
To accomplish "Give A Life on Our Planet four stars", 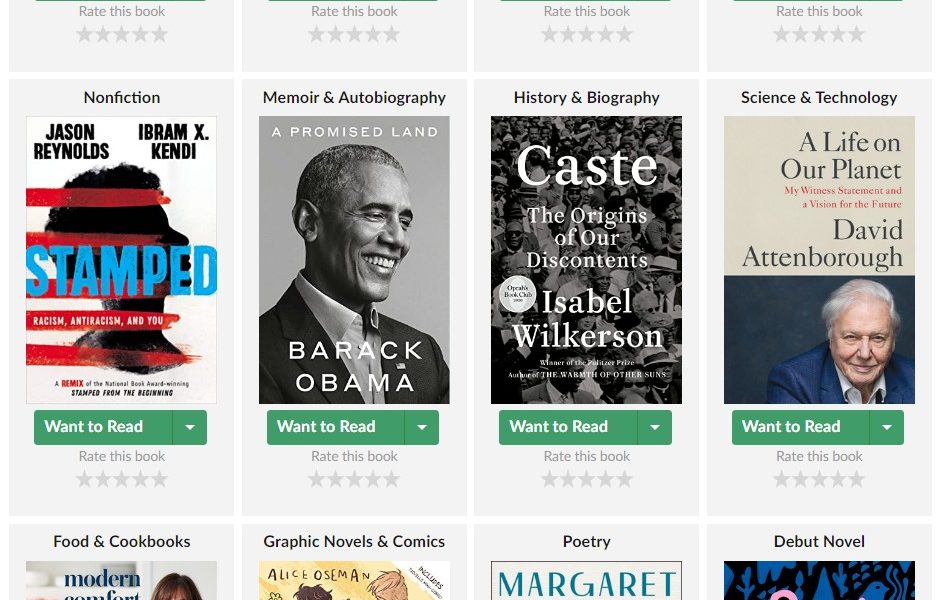I will tap(838, 480).
